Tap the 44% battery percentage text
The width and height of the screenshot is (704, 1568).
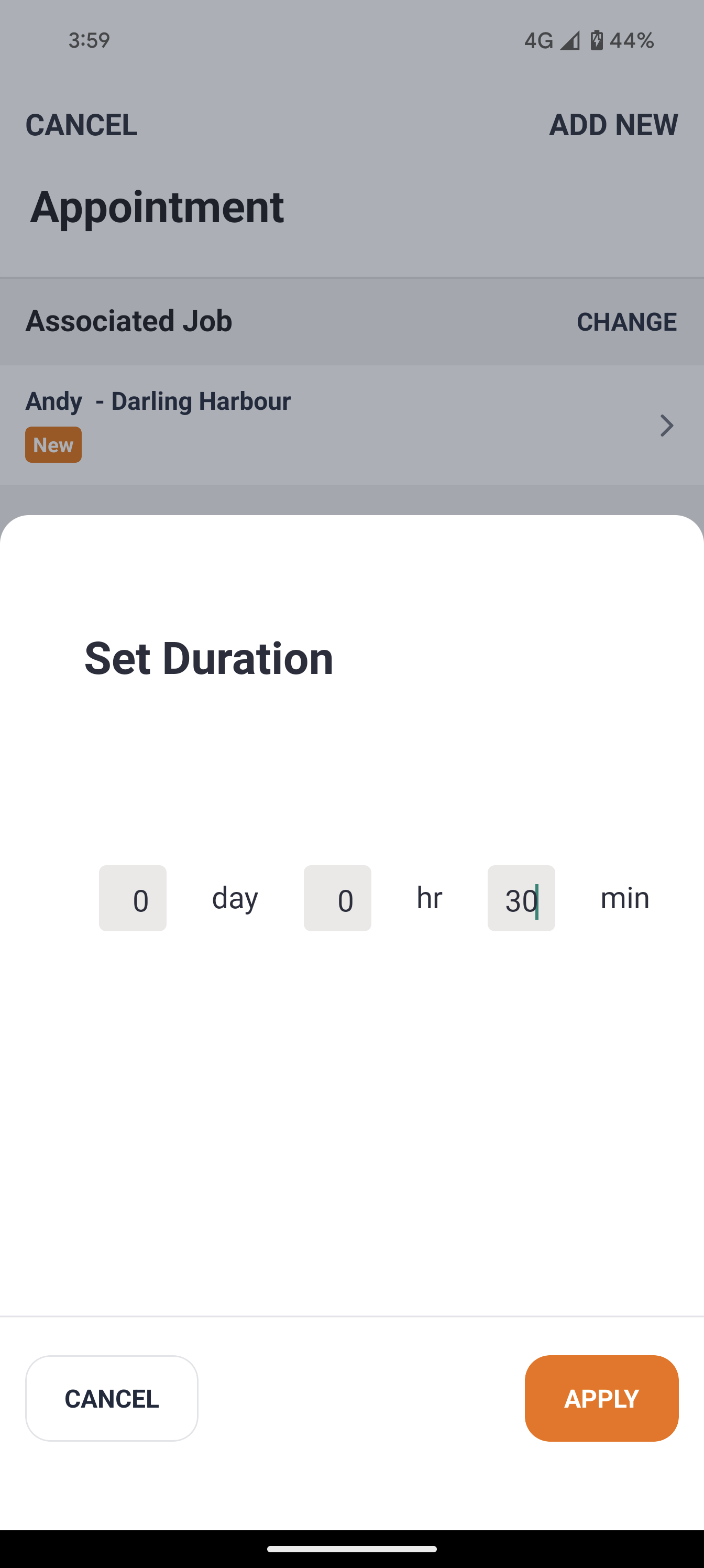pos(632,40)
